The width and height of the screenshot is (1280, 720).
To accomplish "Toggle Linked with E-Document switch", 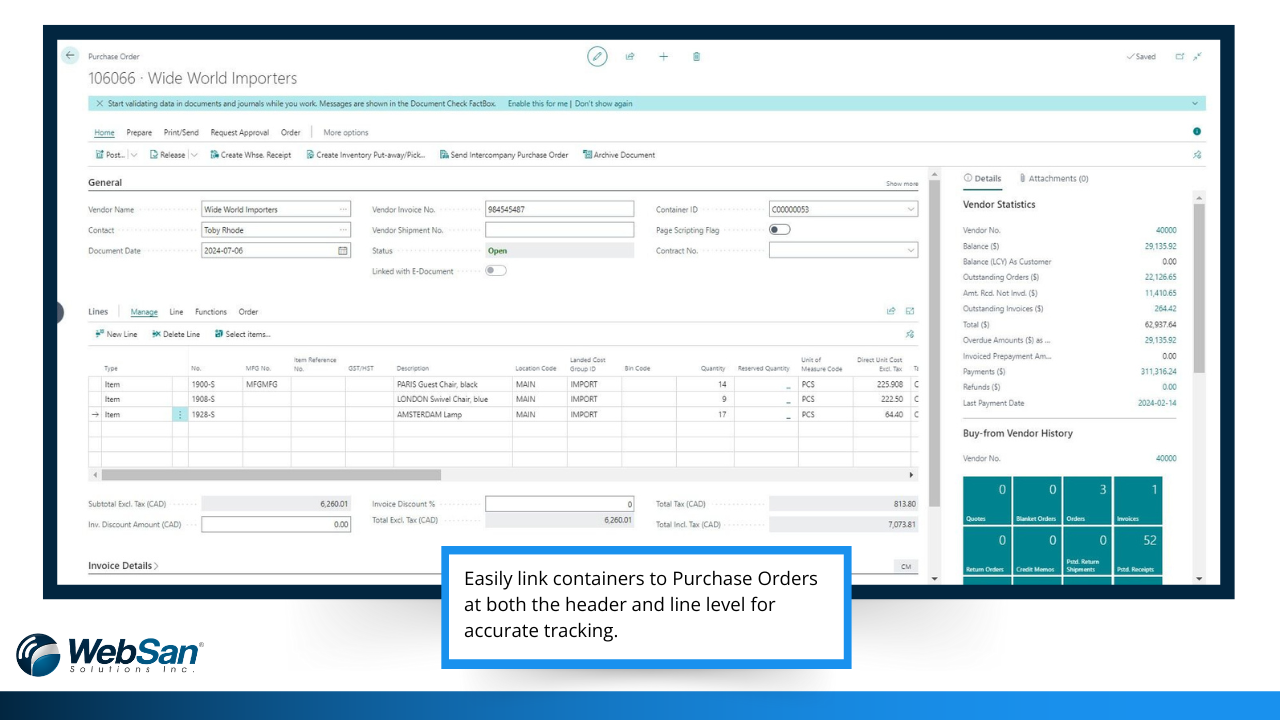I will click(496, 271).
